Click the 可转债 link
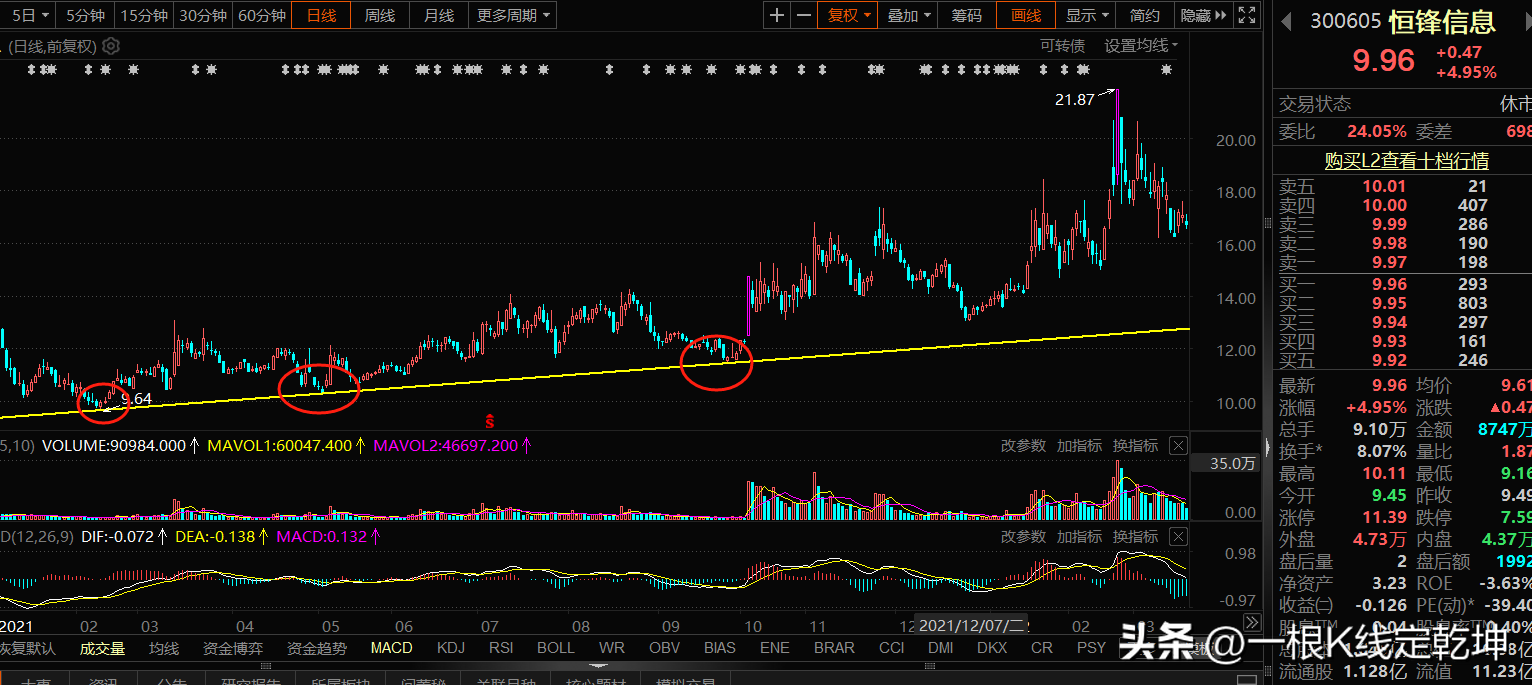 pyautogui.click(x=1062, y=46)
